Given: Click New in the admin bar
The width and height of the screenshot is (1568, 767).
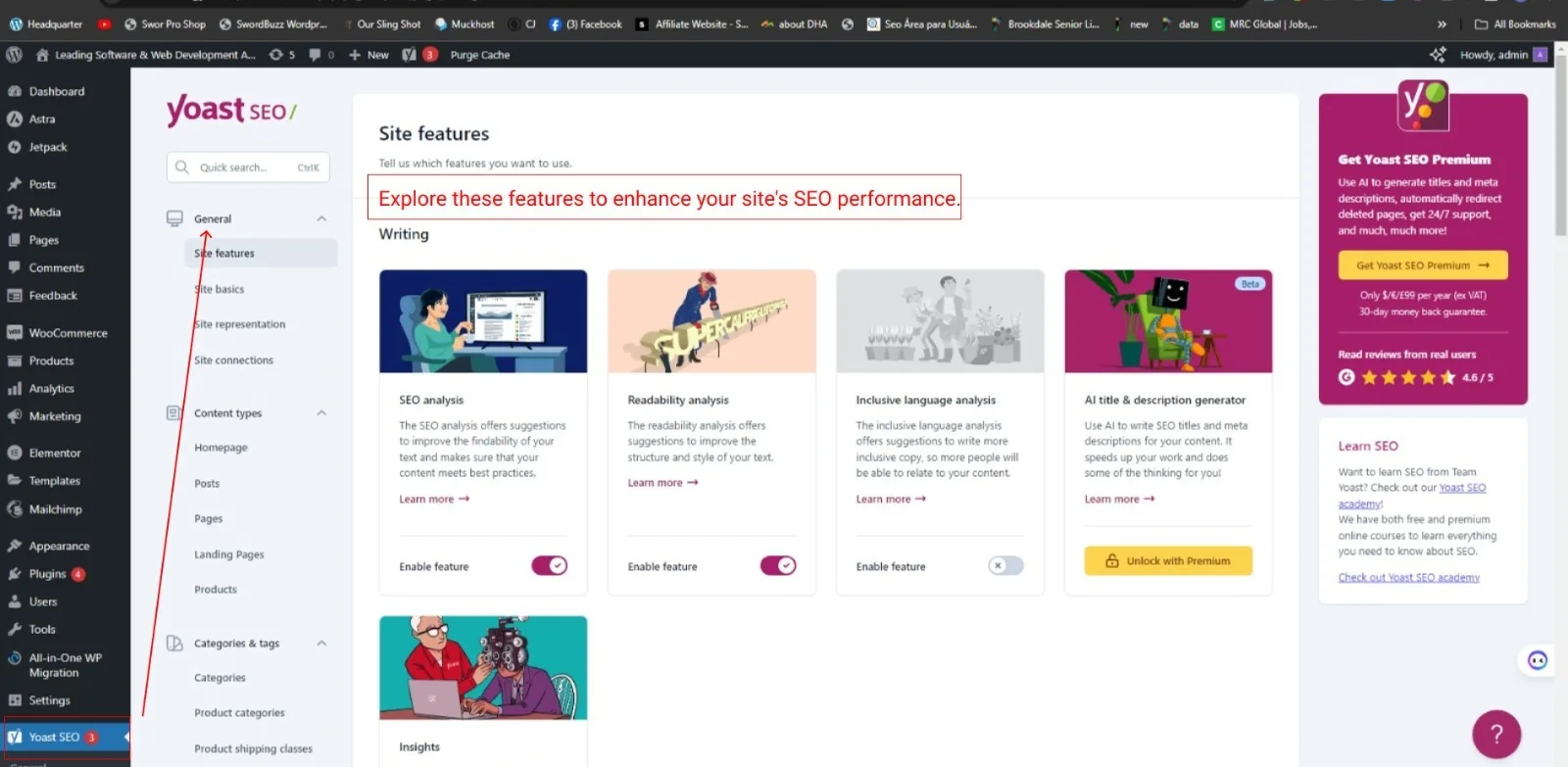Looking at the screenshot, I should click(x=369, y=55).
